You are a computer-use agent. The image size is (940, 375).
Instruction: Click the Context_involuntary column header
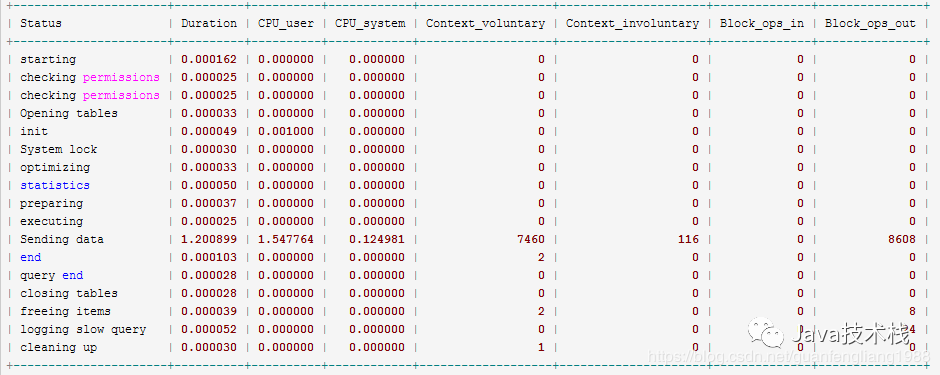click(632, 23)
